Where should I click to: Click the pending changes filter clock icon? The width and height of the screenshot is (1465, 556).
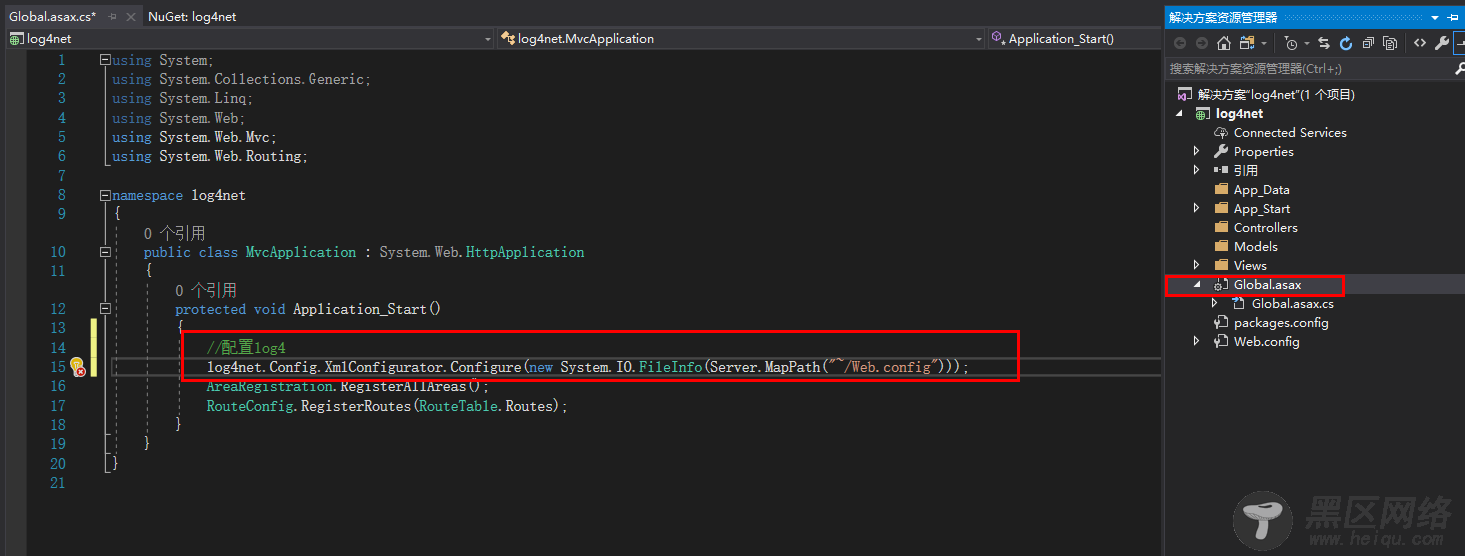(x=1291, y=43)
